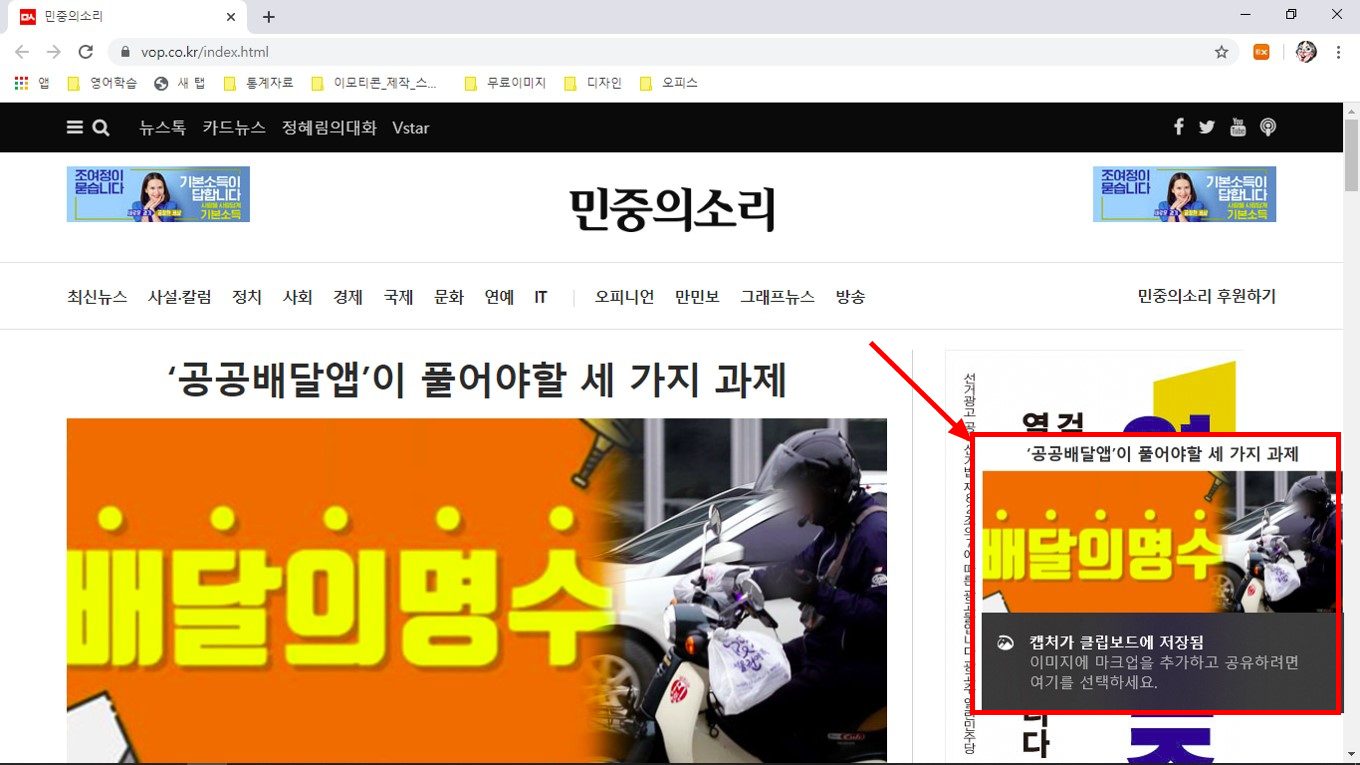Open the 디자인 bookmark folder
The width and height of the screenshot is (1360, 765).
pos(593,83)
